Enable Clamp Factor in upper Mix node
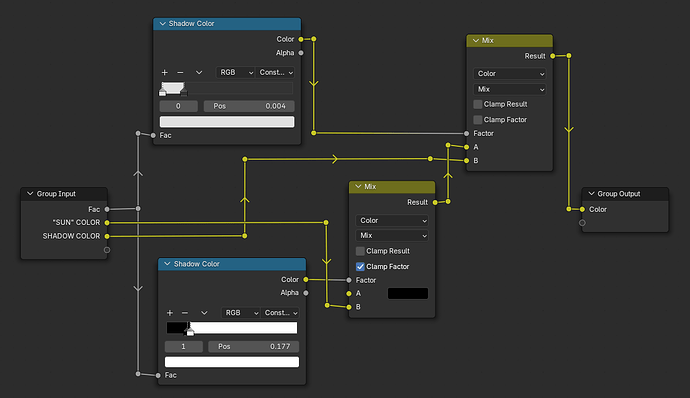The image size is (690, 398). (x=478, y=120)
